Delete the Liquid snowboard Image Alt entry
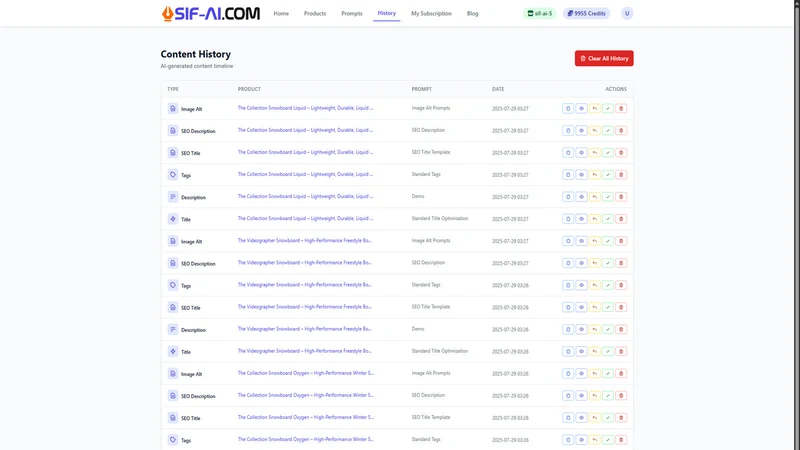This screenshot has width=800, height=450. click(x=621, y=108)
